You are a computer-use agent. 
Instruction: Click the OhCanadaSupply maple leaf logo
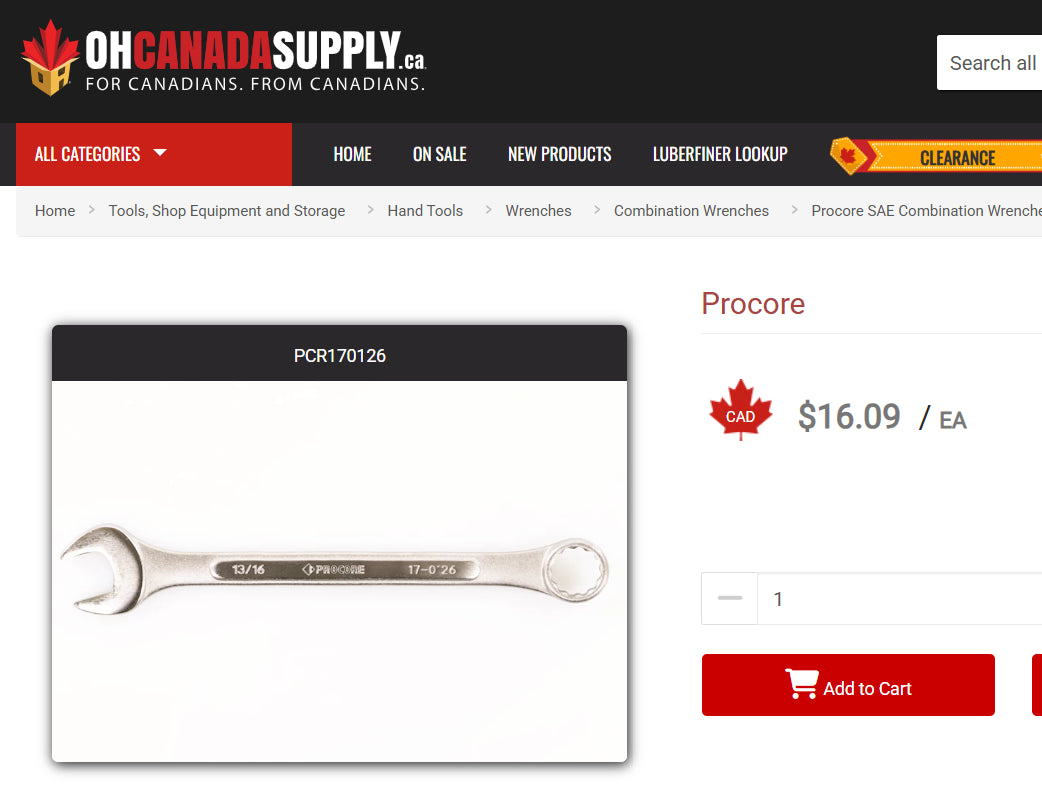coord(50,58)
